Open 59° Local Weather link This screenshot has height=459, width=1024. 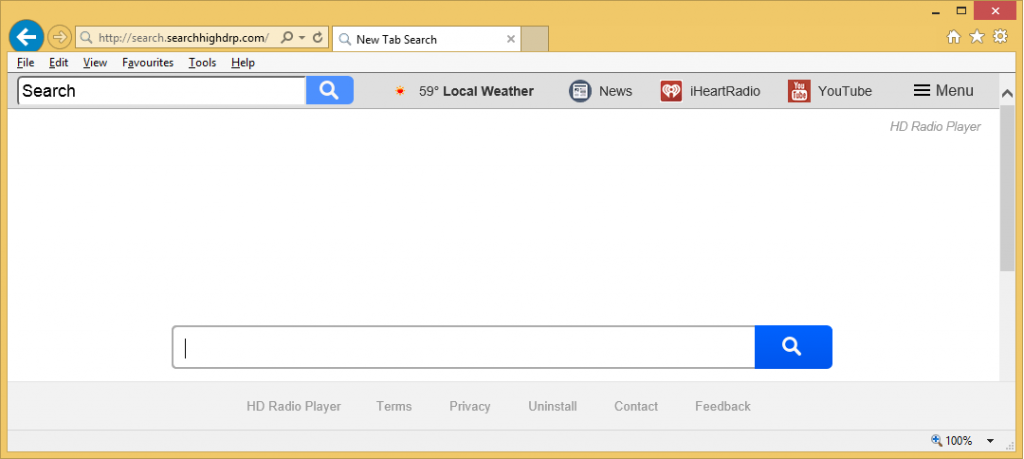click(476, 91)
